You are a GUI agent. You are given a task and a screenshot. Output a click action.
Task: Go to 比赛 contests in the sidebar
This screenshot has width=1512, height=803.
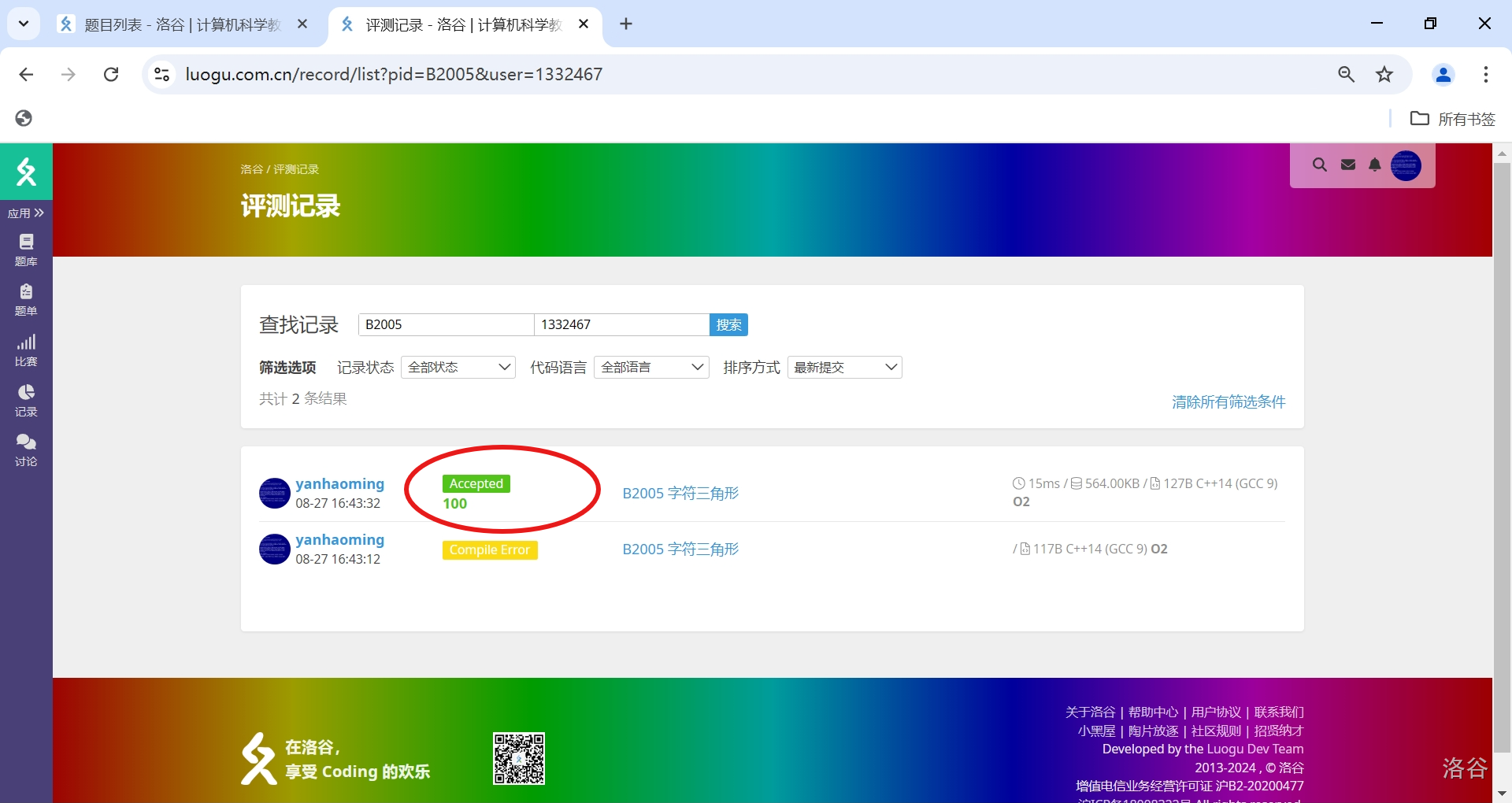click(x=26, y=350)
